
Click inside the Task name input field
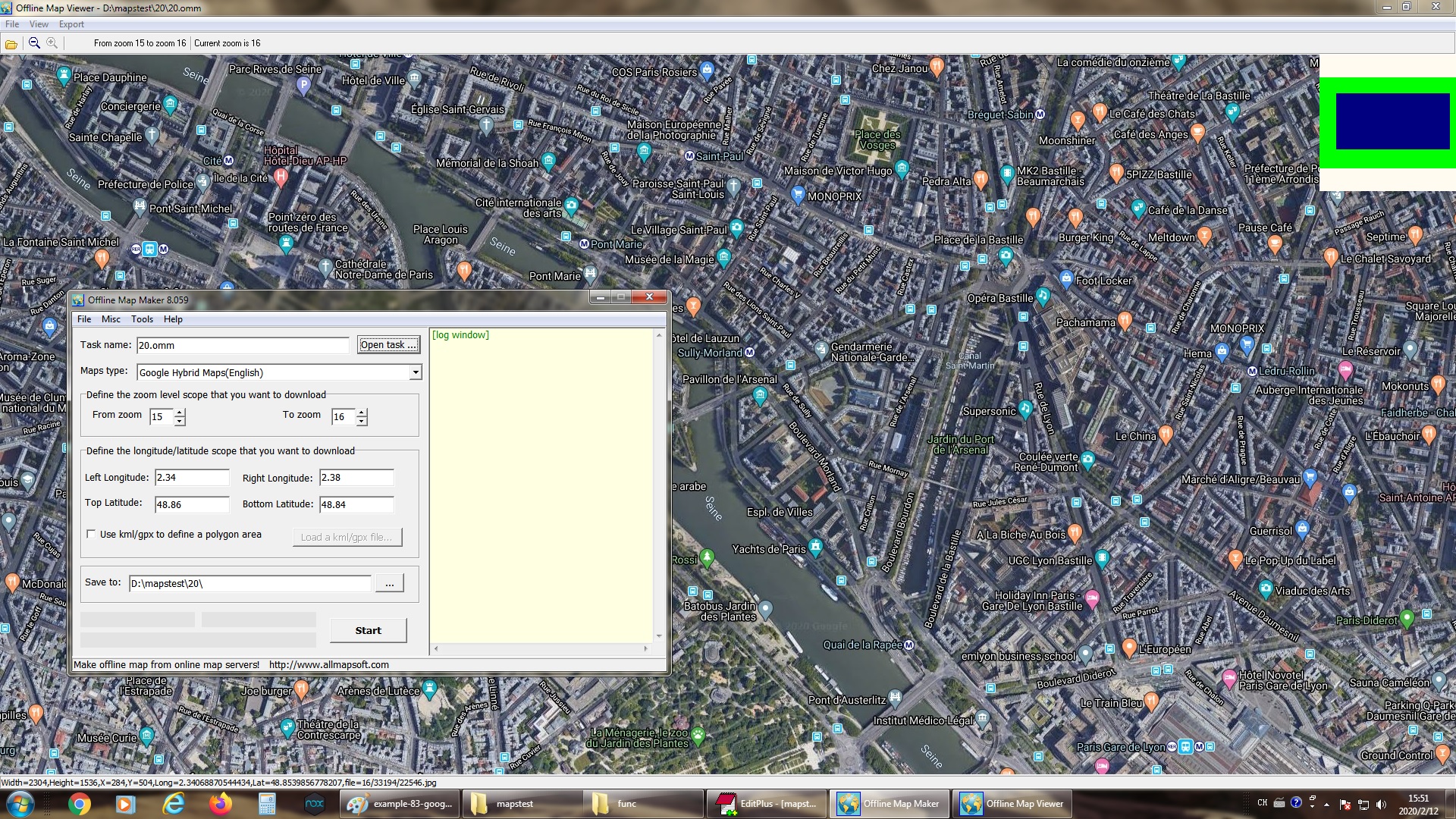point(243,345)
